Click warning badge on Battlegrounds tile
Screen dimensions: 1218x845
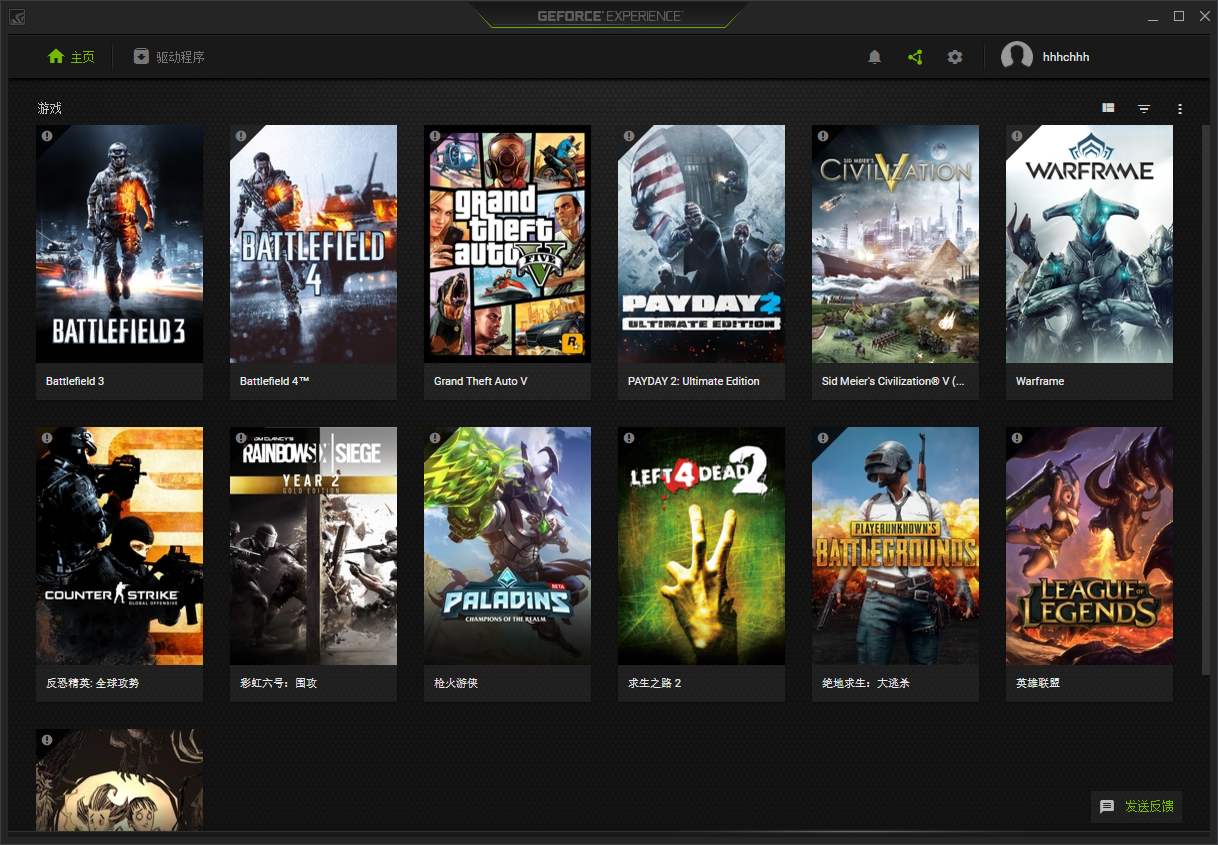(x=823, y=438)
